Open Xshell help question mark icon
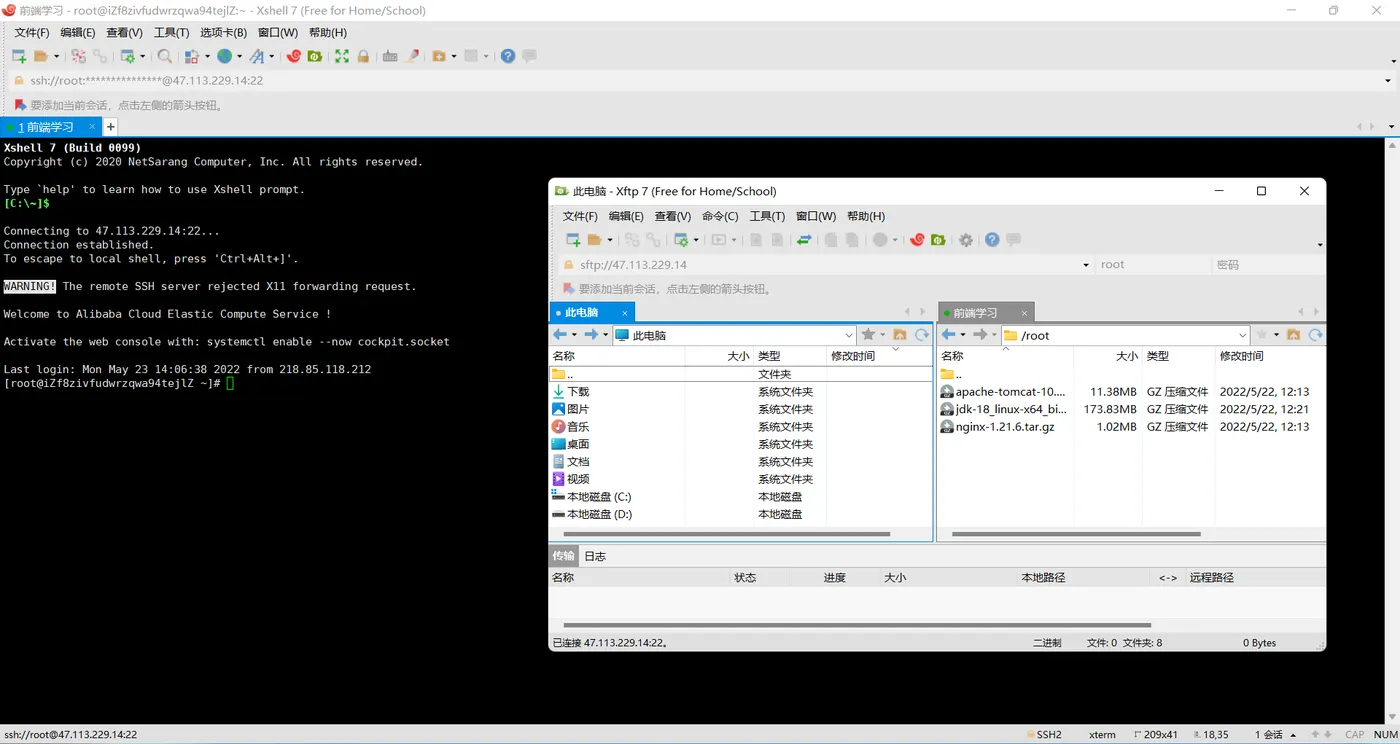1400x744 pixels. coord(508,56)
